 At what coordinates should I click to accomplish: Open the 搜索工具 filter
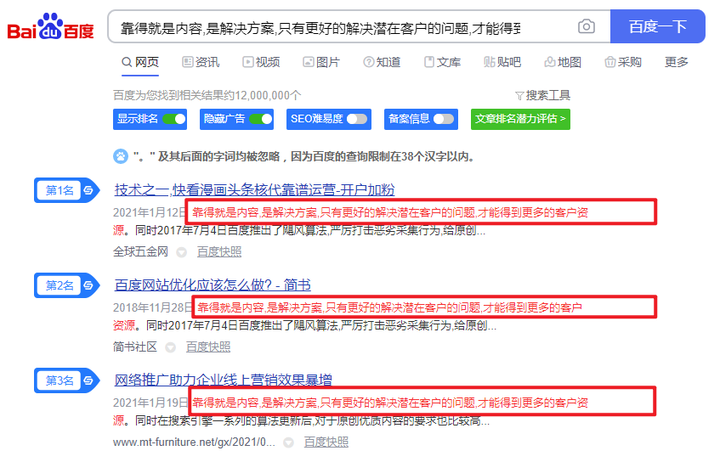pos(542,95)
